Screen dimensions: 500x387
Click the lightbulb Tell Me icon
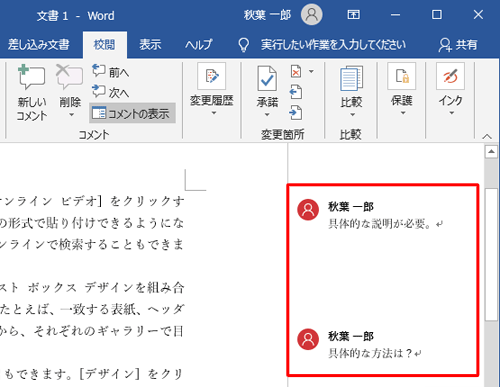tap(244, 45)
